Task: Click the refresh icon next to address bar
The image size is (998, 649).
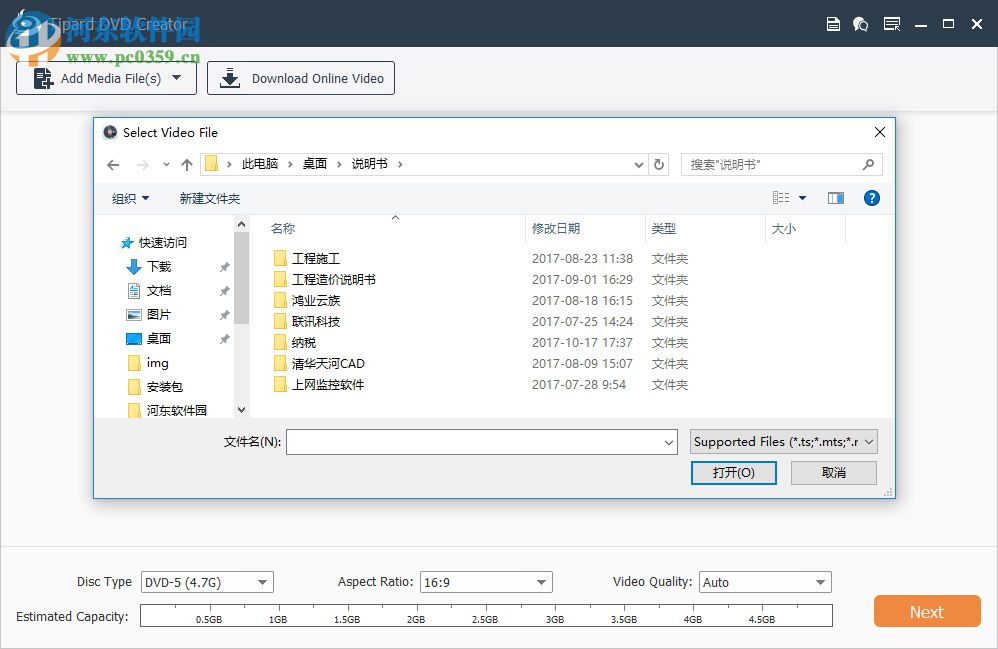Action: point(659,164)
